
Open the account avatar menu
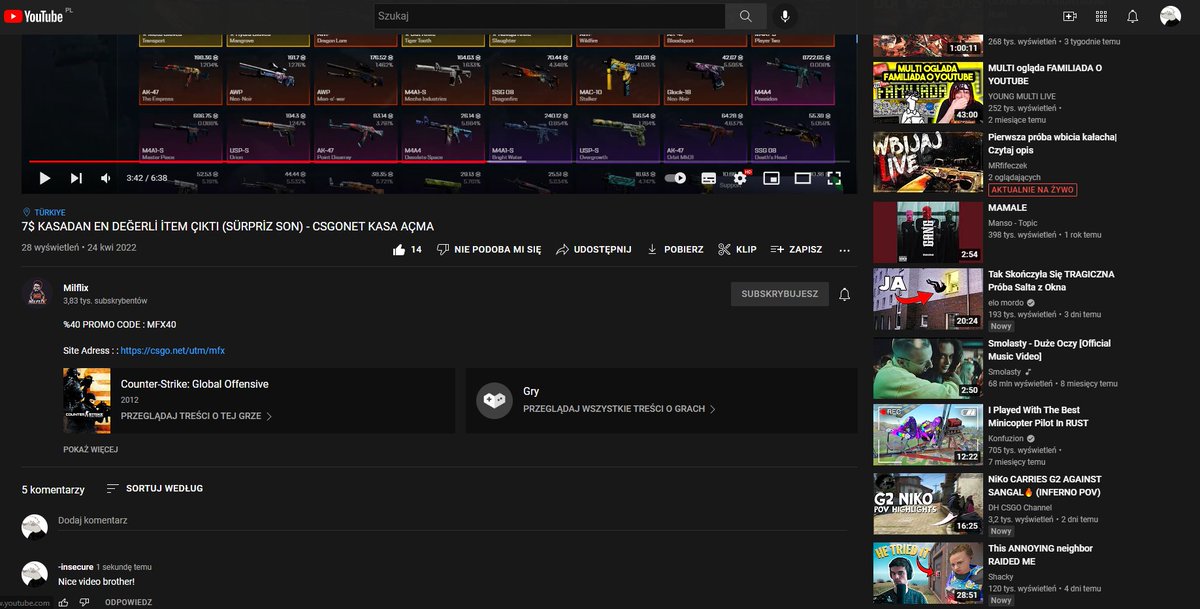click(1170, 16)
